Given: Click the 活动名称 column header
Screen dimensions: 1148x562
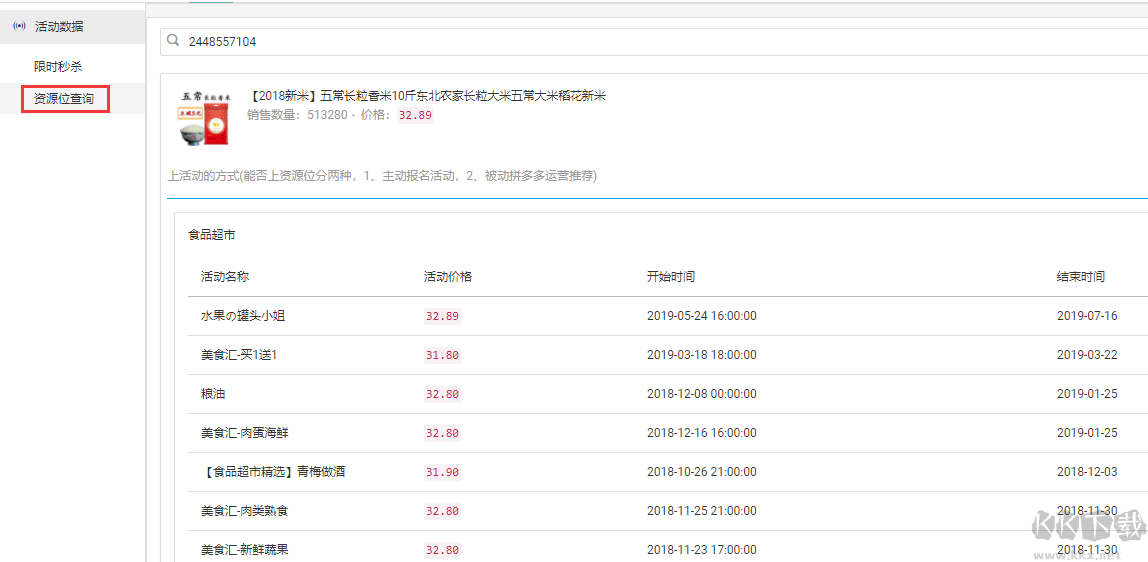Looking at the screenshot, I should coord(225,277).
